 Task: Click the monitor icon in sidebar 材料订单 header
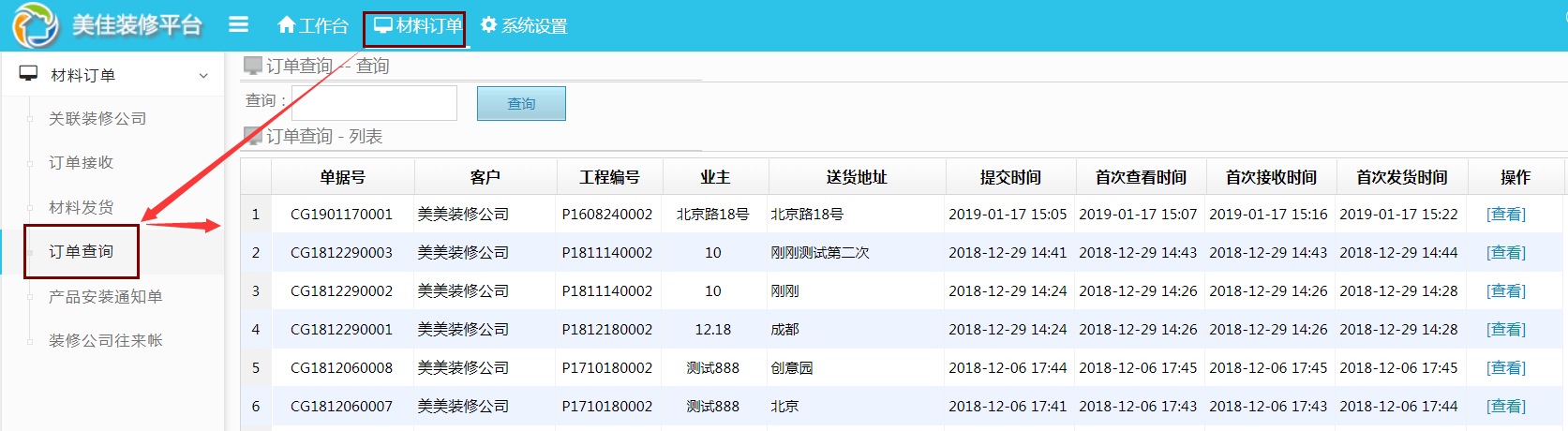(x=28, y=74)
